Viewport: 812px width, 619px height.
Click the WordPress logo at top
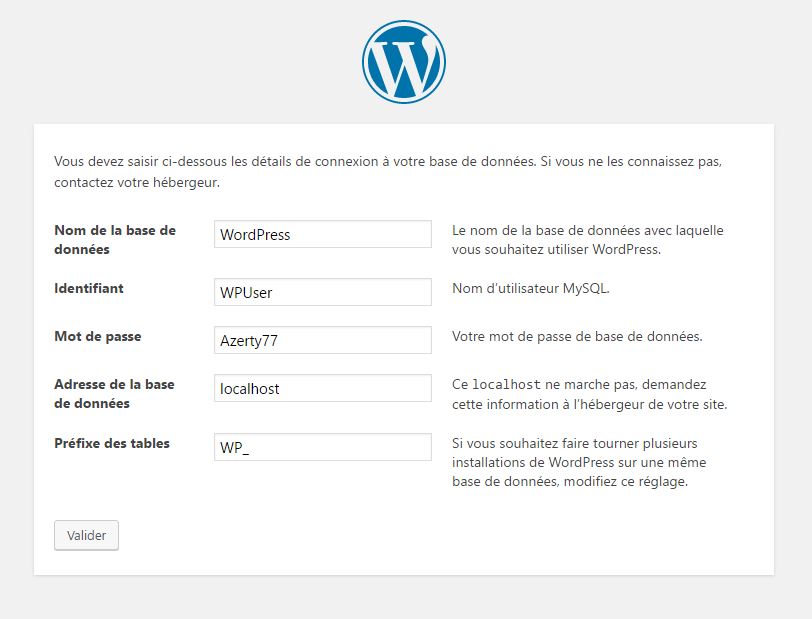403,62
